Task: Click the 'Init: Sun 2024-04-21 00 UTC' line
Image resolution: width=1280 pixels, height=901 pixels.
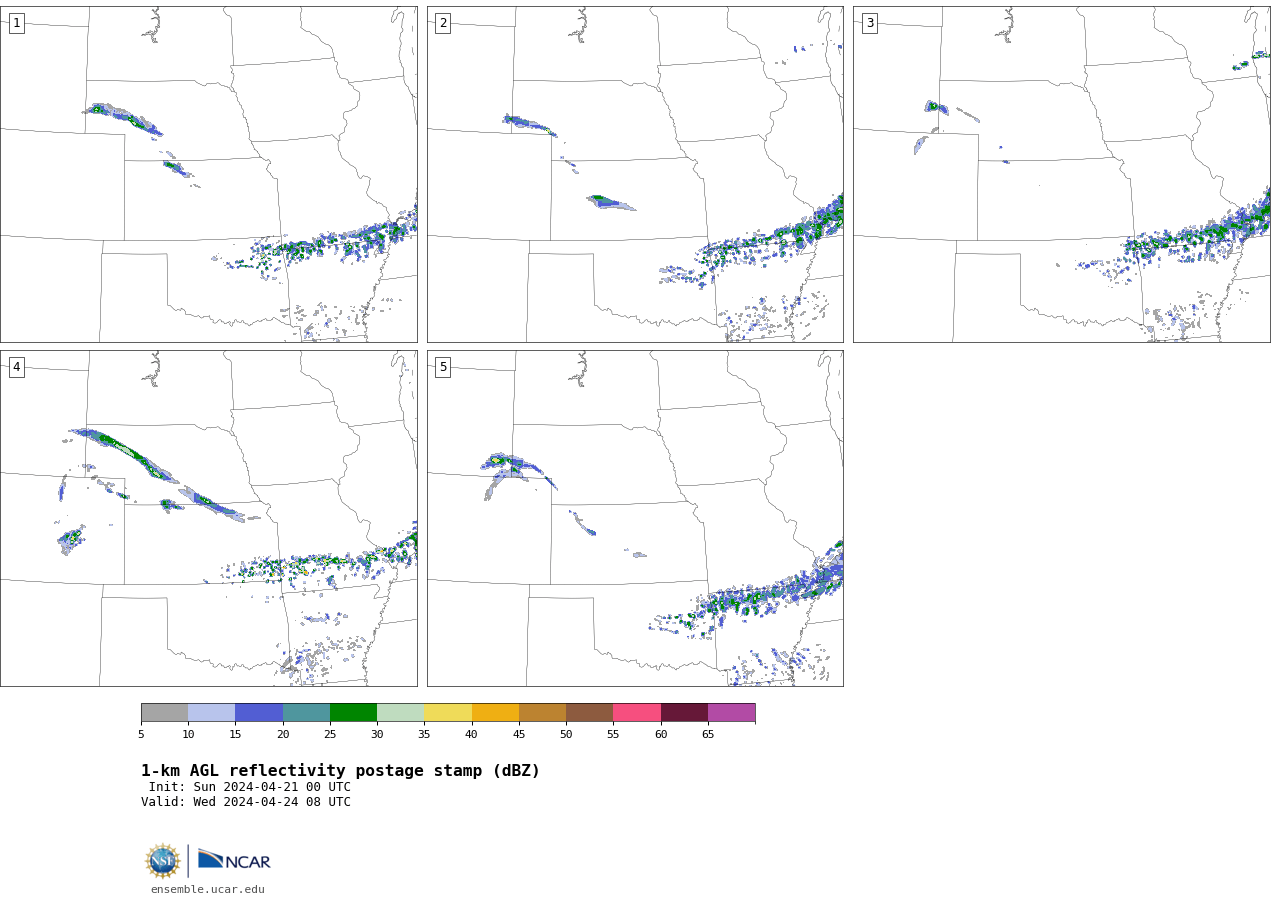Action: (x=250, y=787)
